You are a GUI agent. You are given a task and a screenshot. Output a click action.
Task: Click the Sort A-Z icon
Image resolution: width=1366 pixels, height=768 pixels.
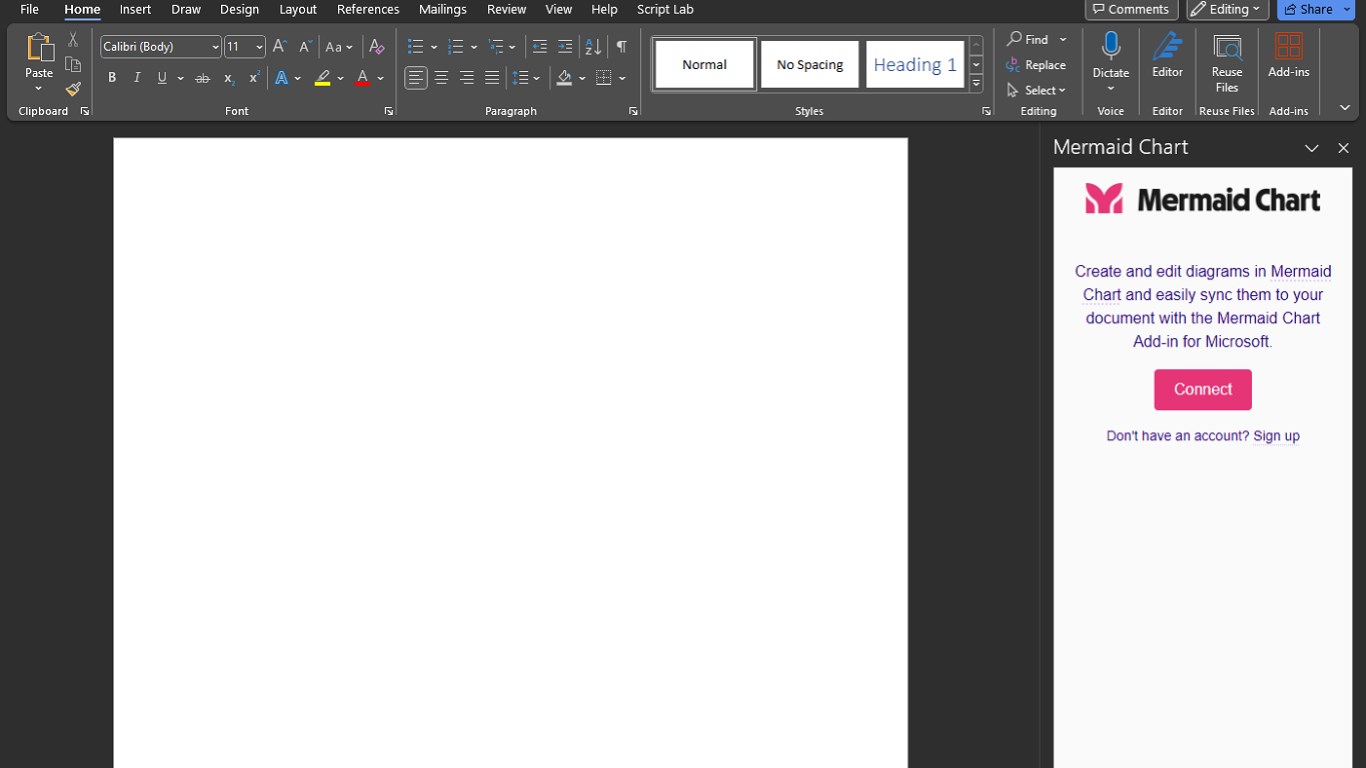pos(593,47)
